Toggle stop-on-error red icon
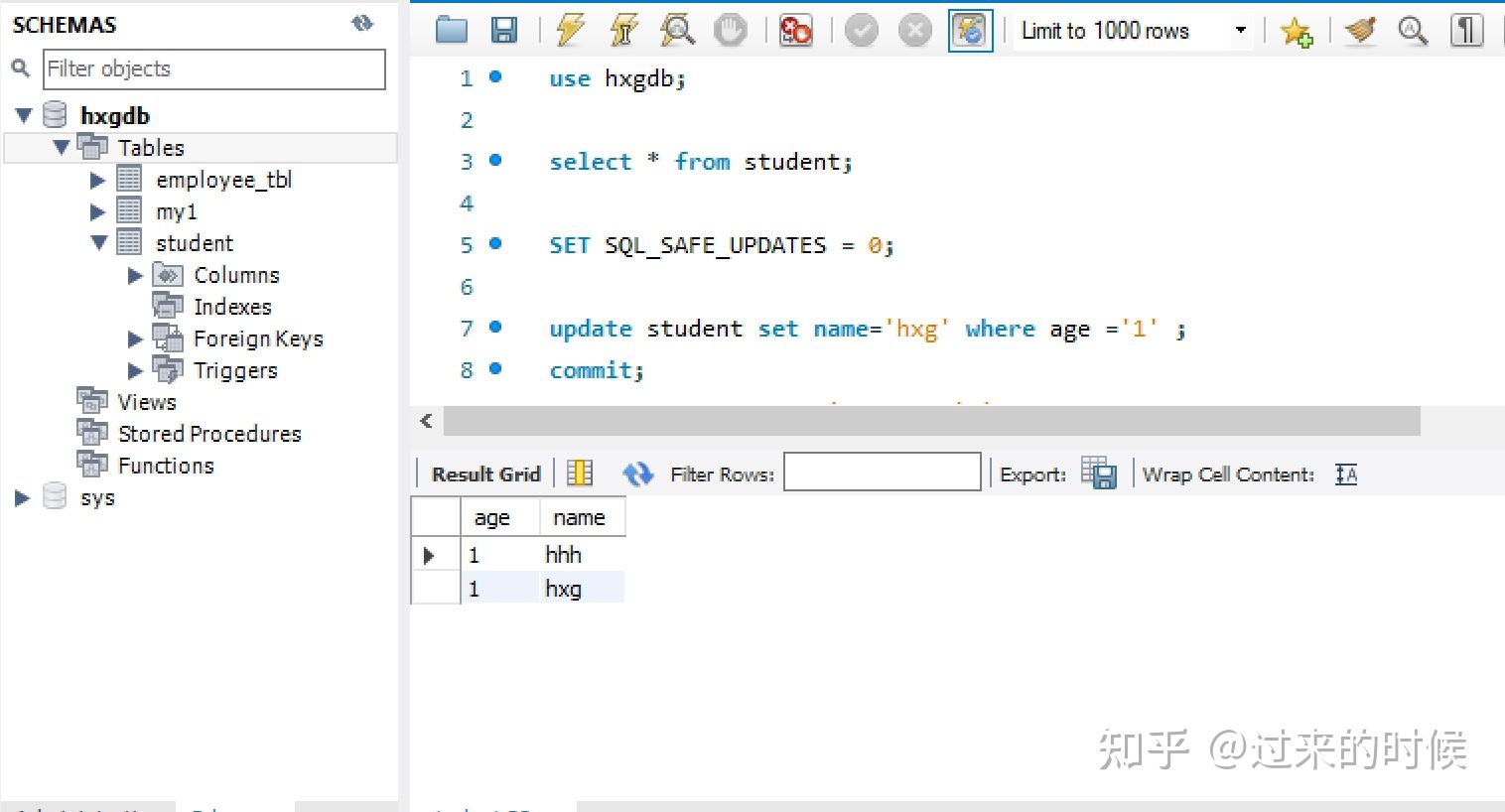The width and height of the screenshot is (1505, 812). point(796,31)
